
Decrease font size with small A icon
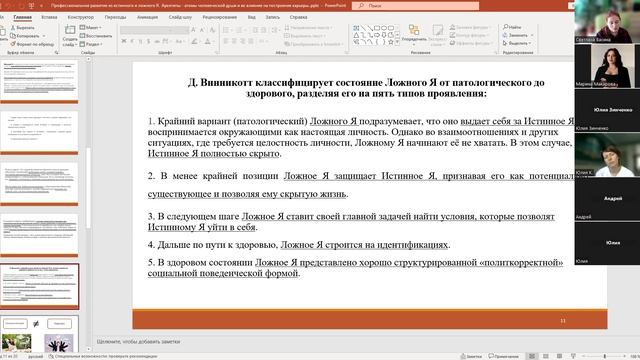click(202, 30)
